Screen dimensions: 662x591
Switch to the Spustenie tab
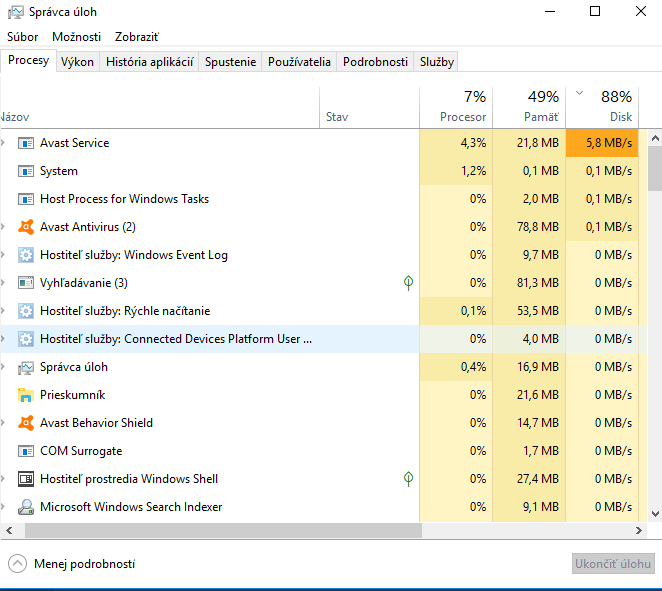point(231,62)
